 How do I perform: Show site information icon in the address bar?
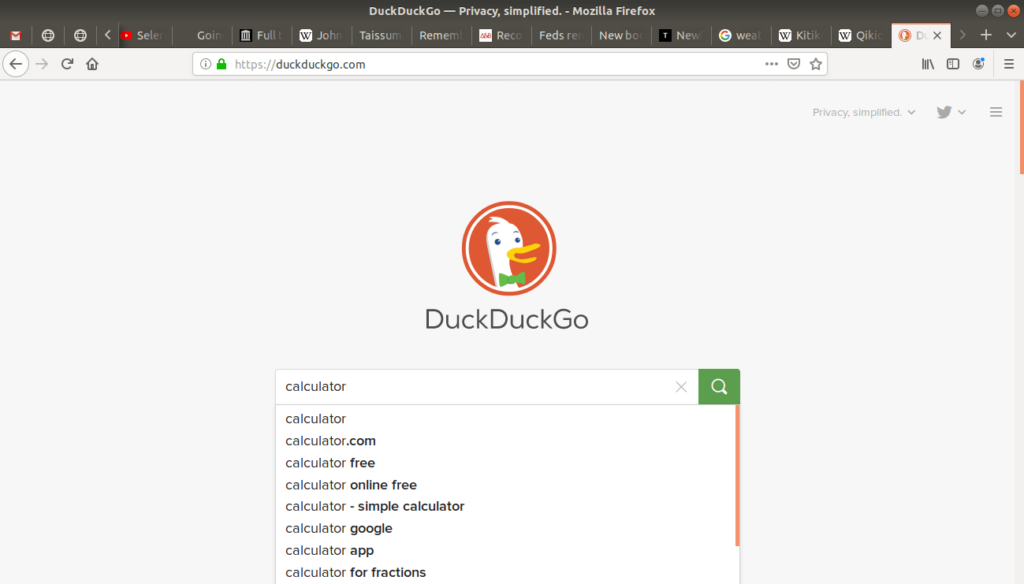[206, 64]
